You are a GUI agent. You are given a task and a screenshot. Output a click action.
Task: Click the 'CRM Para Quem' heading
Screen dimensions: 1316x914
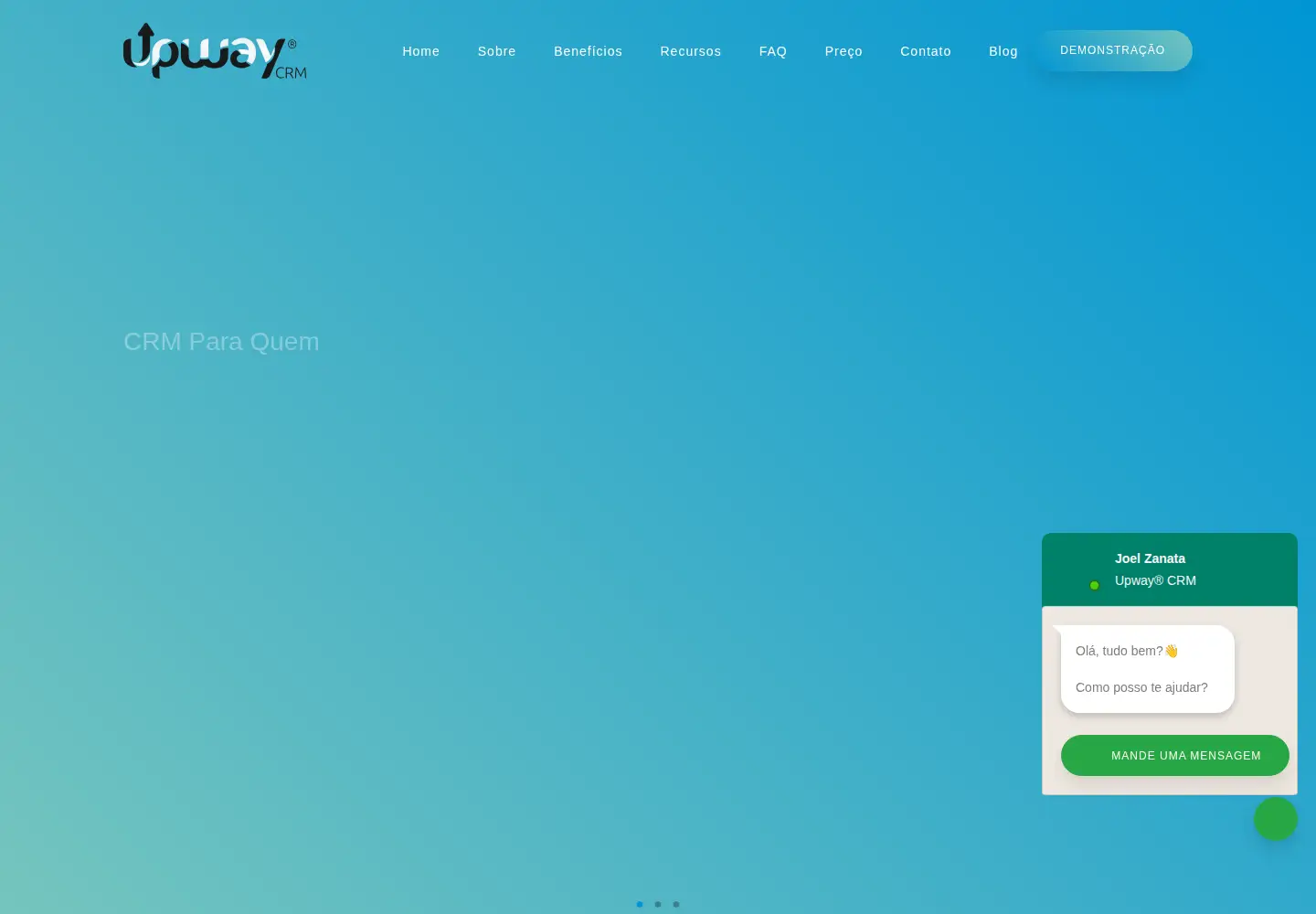pos(221,341)
